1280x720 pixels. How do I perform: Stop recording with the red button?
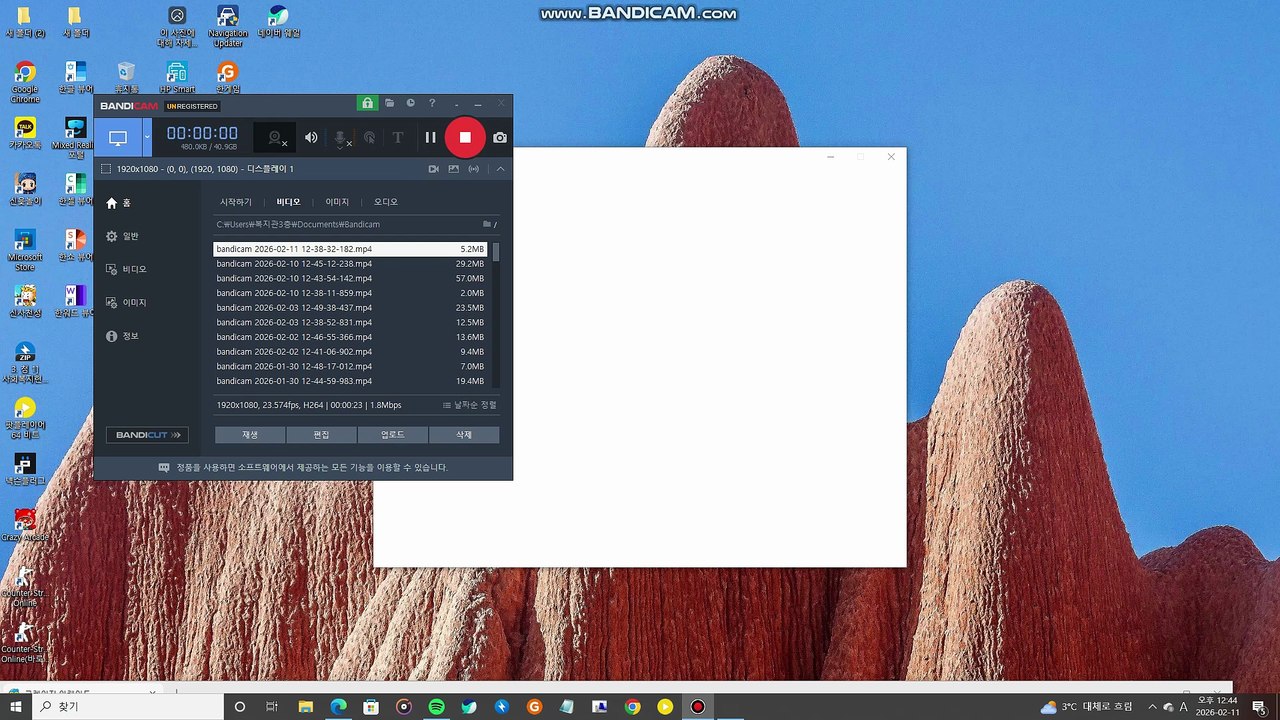465,138
